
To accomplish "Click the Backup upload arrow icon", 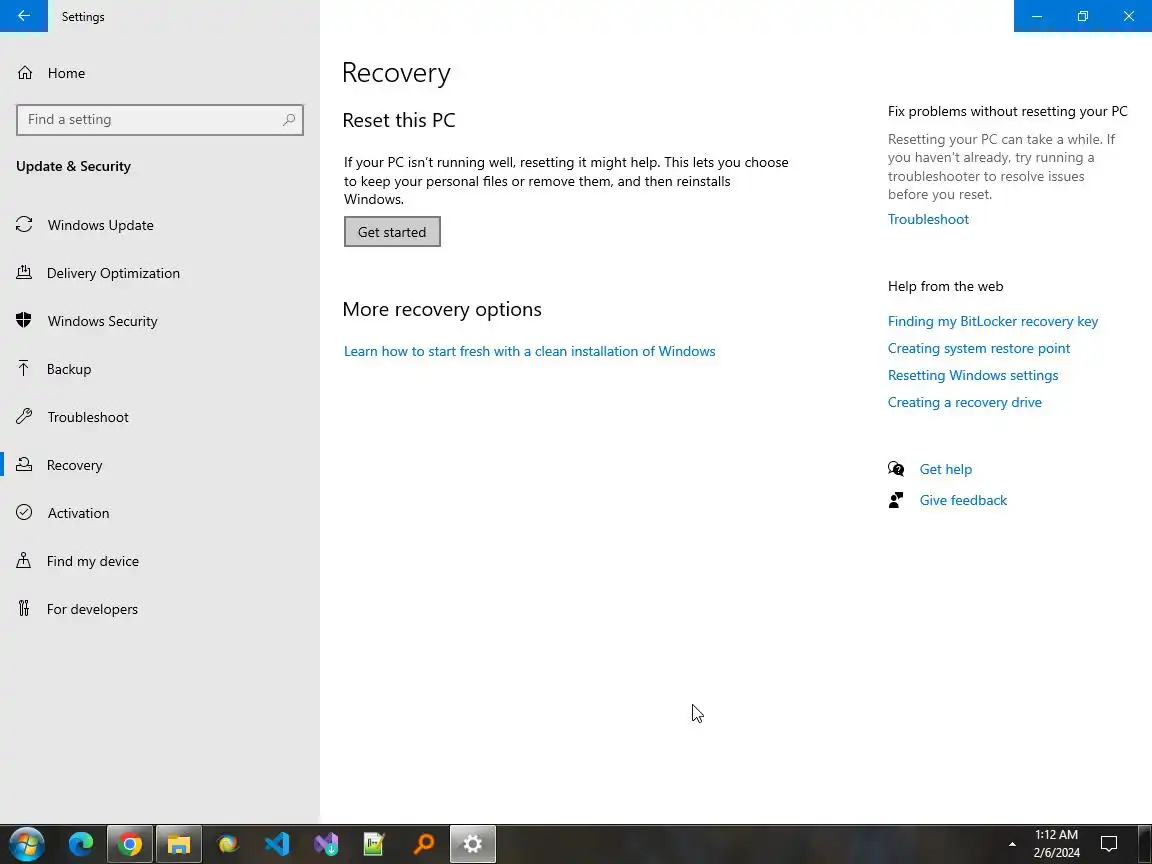I will [24, 368].
